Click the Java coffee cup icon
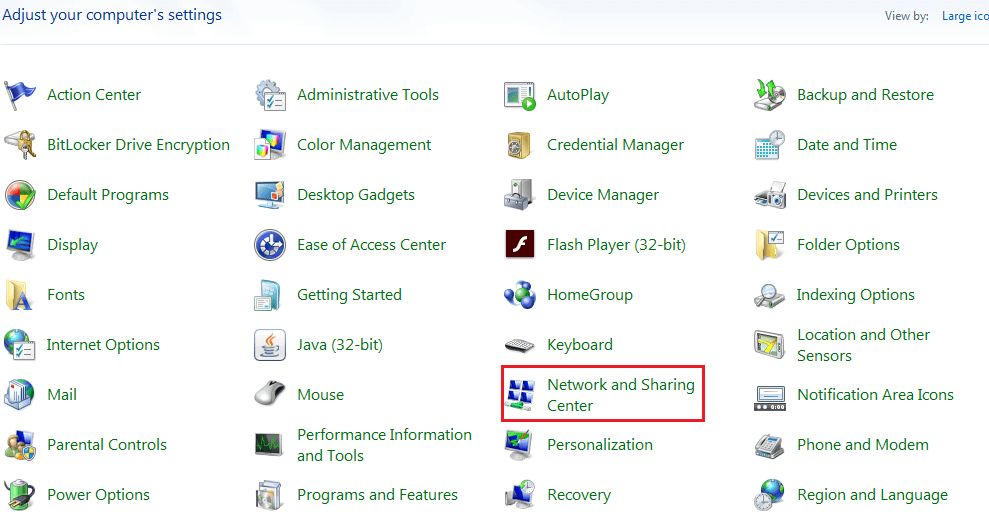Viewport: 989px width, 523px height. pos(270,344)
